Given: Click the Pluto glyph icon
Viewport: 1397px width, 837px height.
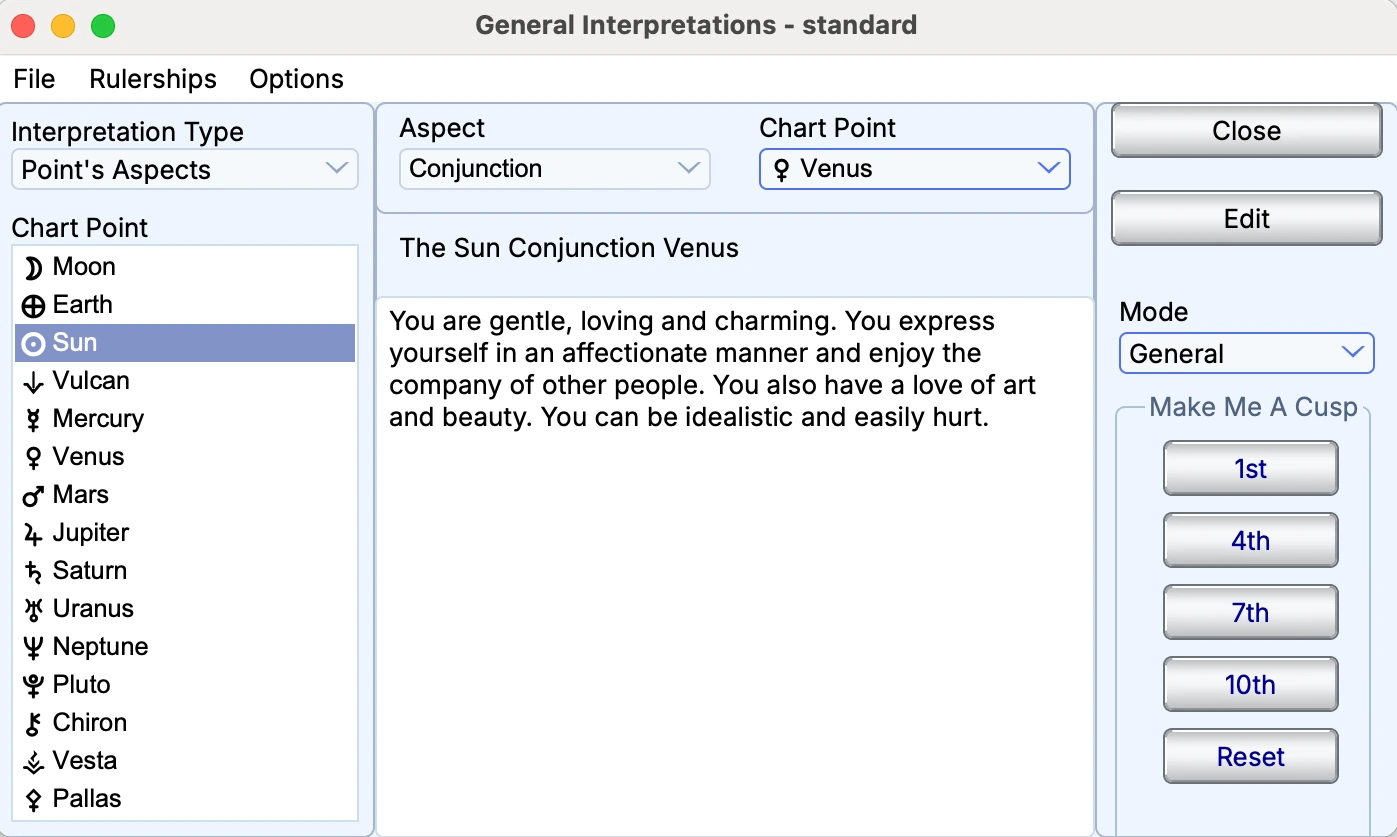Looking at the screenshot, I should pos(34,685).
